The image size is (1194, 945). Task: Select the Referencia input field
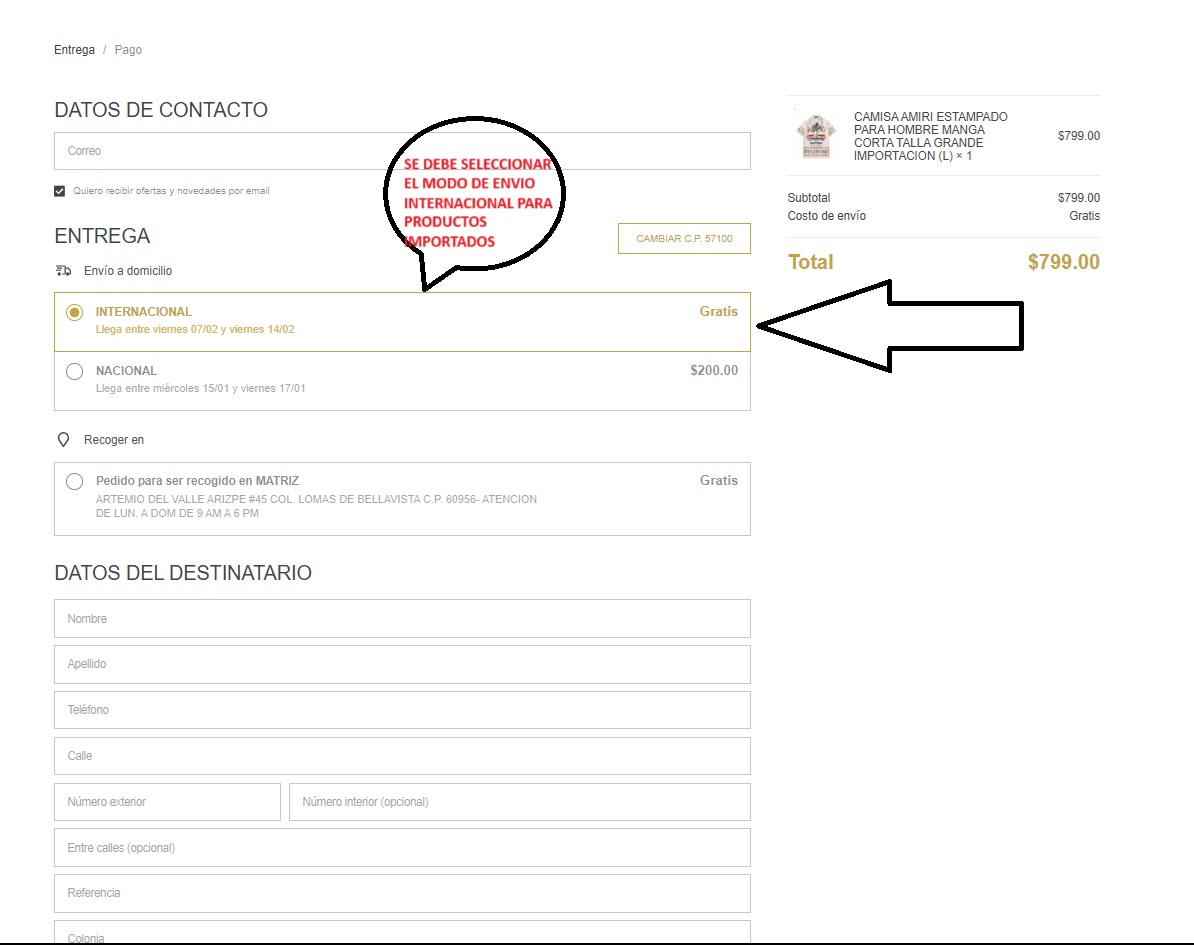click(402, 893)
